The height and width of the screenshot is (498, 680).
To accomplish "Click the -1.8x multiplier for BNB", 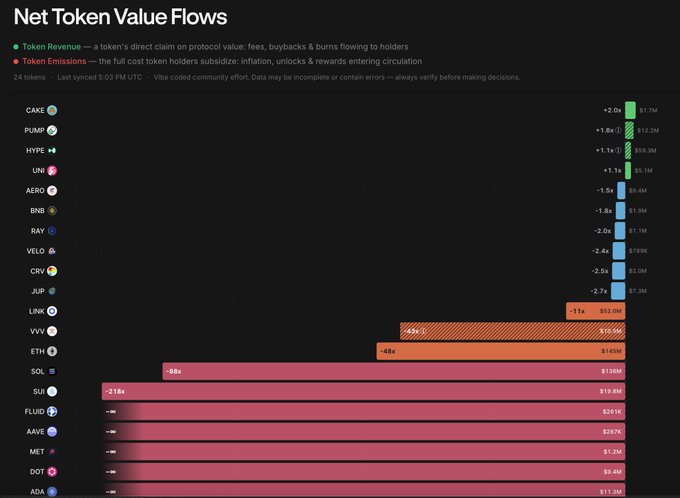I will click(603, 210).
